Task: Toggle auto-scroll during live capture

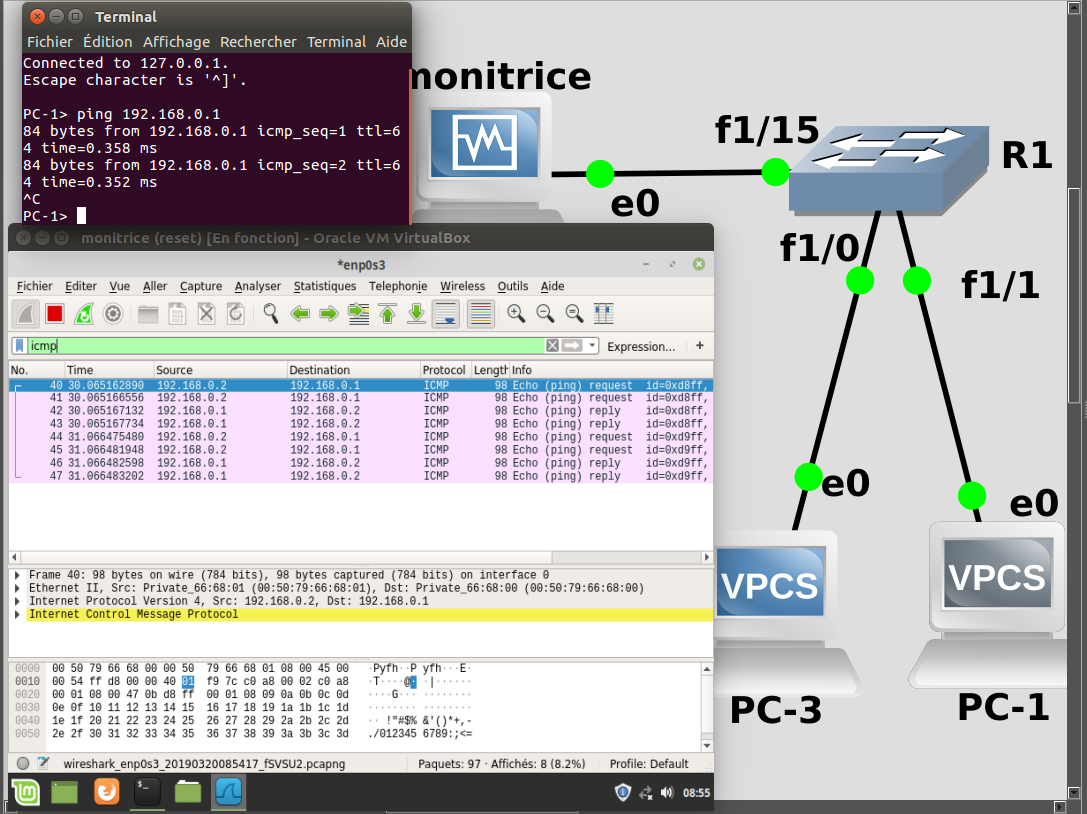Action: [x=445, y=313]
